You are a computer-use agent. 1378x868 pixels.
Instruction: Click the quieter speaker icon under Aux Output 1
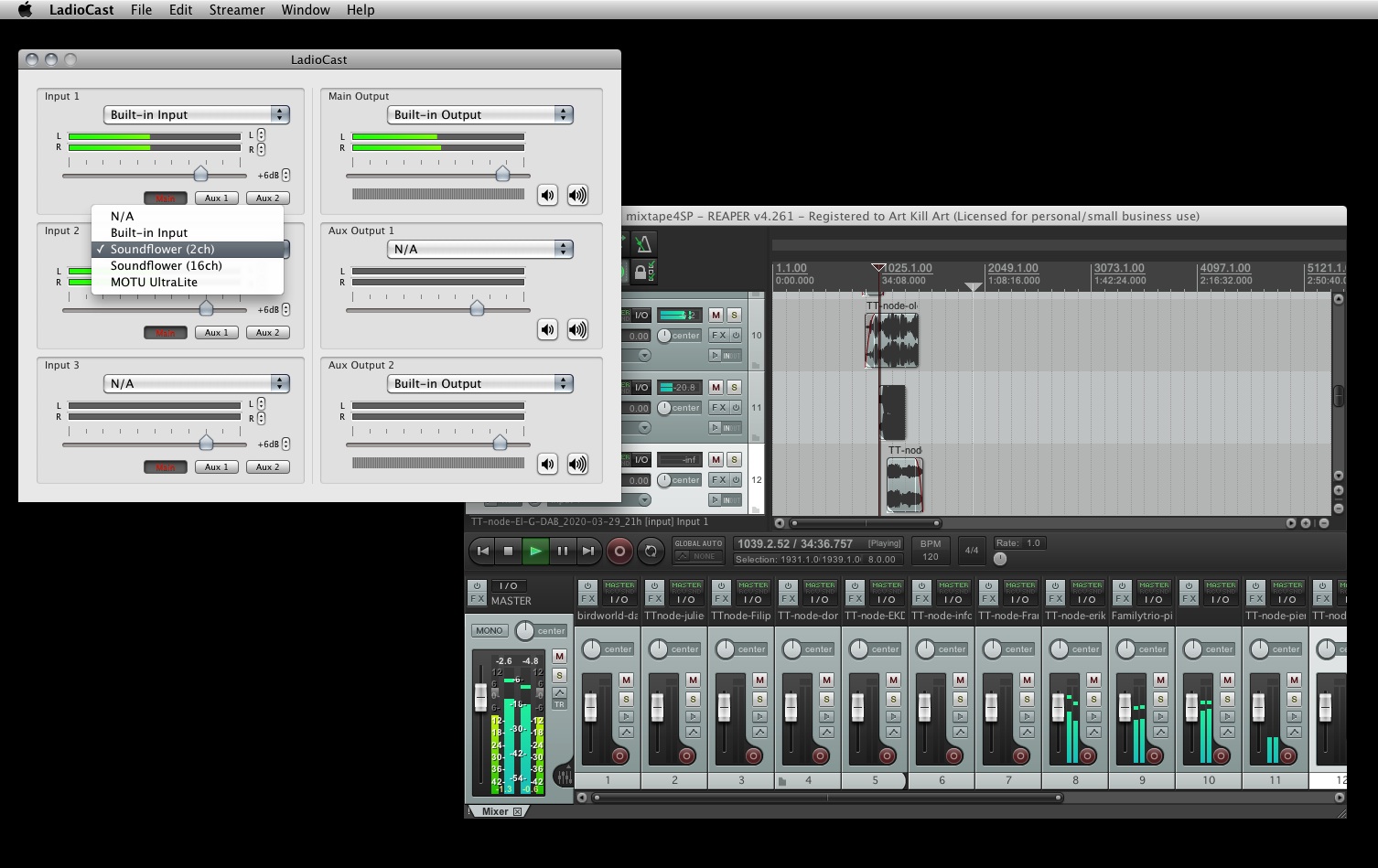[x=547, y=329]
